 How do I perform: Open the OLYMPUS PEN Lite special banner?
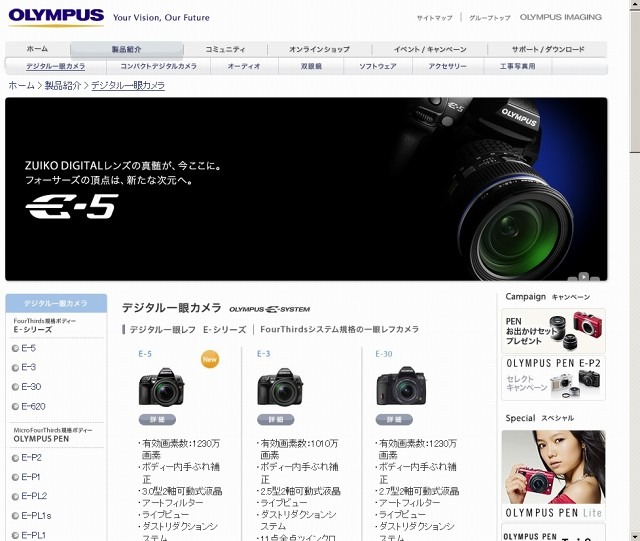(x=553, y=476)
